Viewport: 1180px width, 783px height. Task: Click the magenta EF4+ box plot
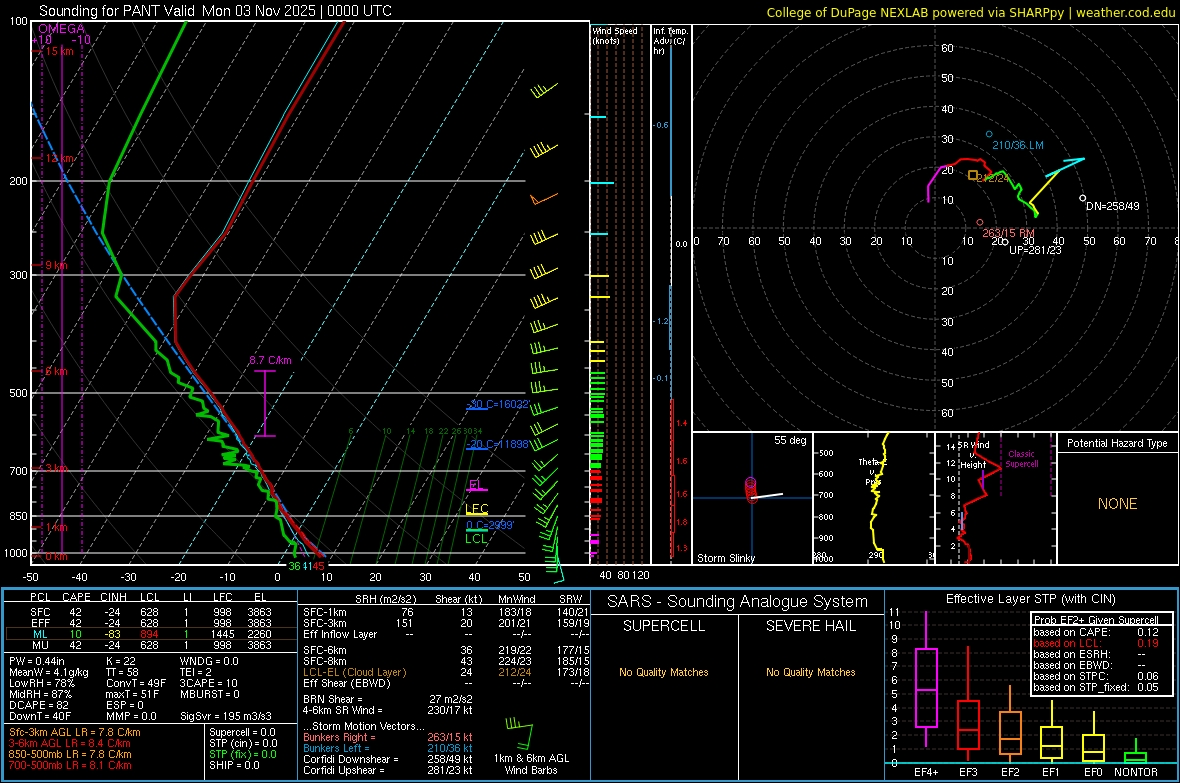tap(926, 679)
